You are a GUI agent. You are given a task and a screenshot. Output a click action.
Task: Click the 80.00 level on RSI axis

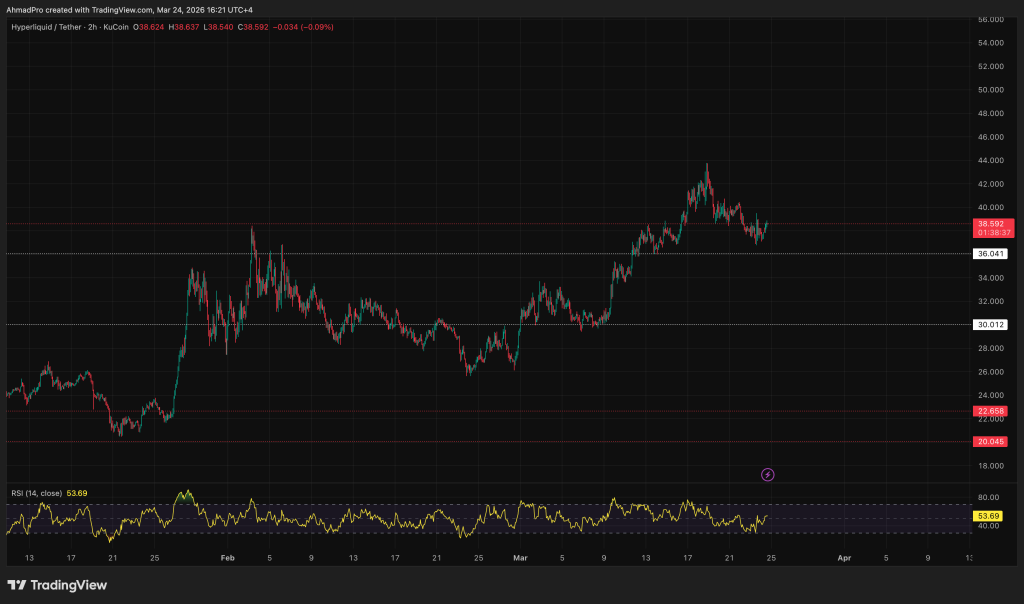(x=988, y=497)
